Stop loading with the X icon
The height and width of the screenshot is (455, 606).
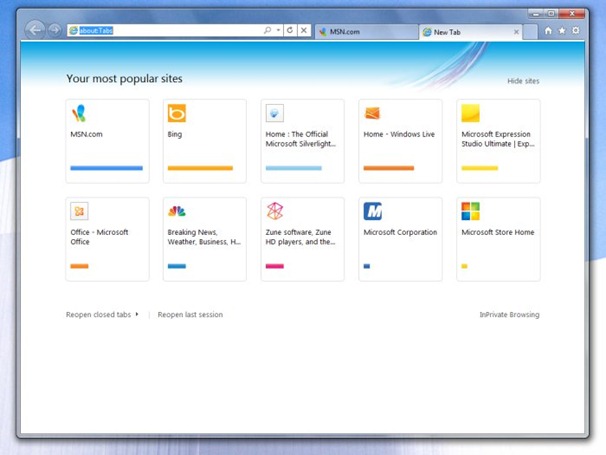[x=304, y=30]
